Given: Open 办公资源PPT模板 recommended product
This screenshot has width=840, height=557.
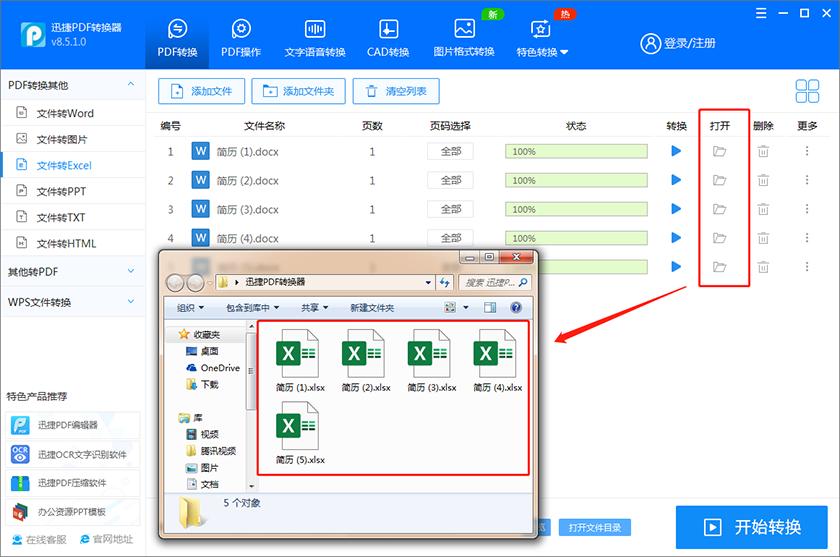Looking at the screenshot, I should tap(73, 512).
